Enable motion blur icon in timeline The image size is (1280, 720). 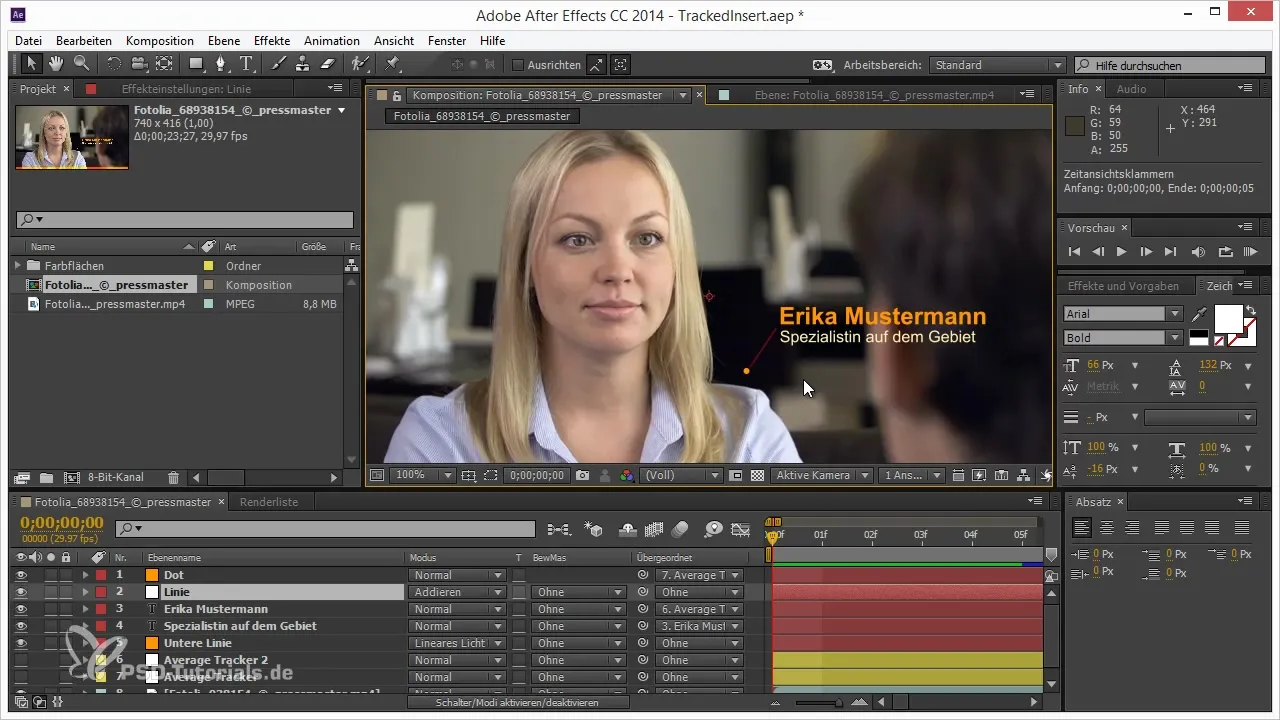(x=680, y=528)
